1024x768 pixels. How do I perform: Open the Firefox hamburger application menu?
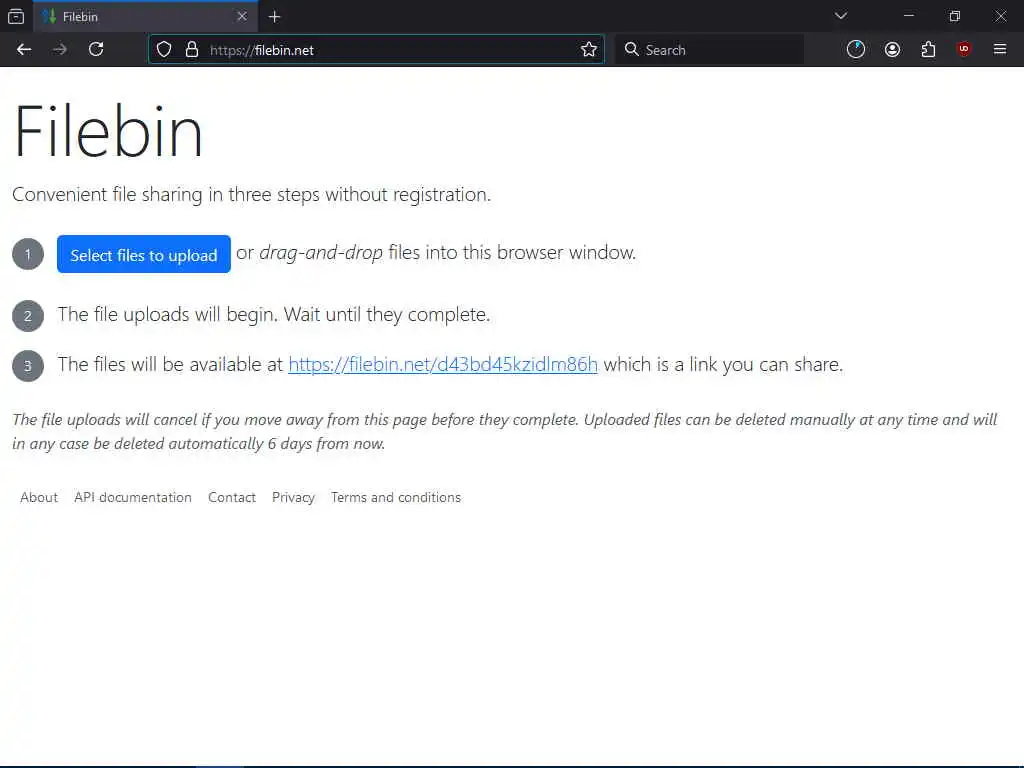point(1000,50)
